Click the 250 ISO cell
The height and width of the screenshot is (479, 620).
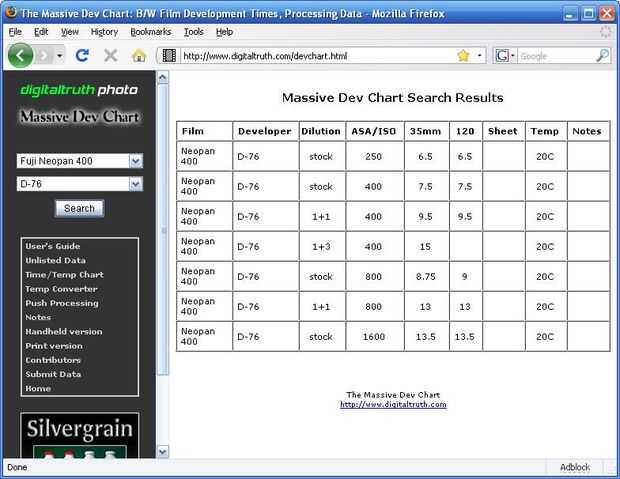374,157
